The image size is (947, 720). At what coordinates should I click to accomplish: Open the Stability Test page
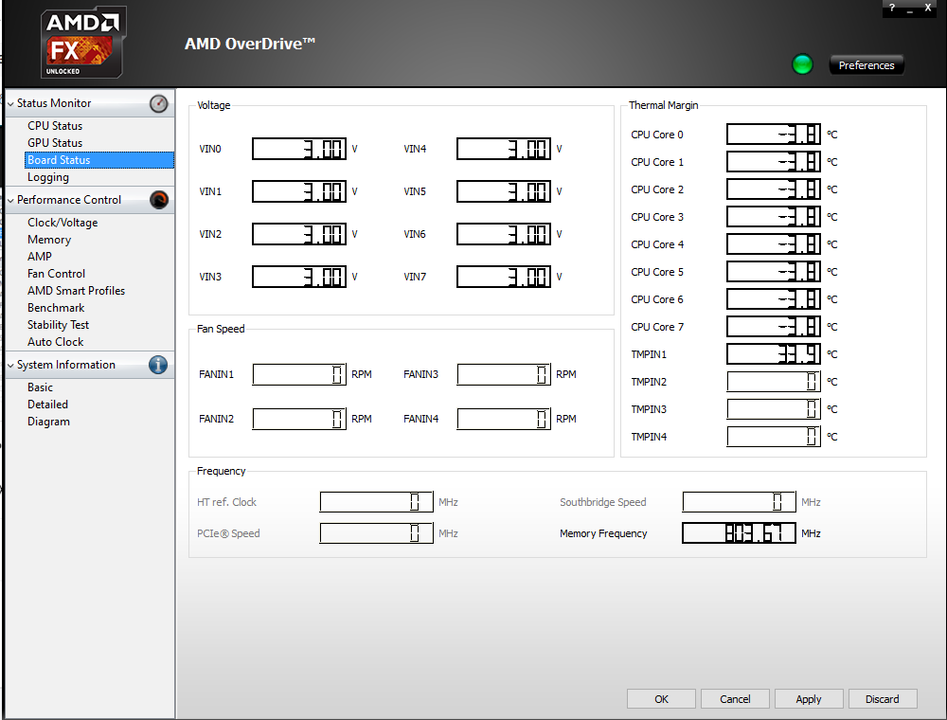(58, 324)
